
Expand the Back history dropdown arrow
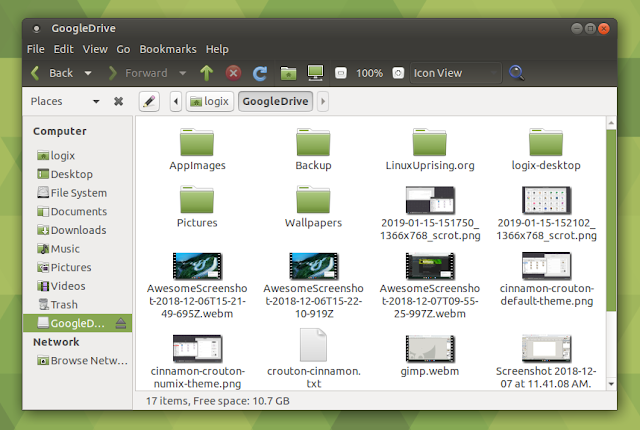88,73
